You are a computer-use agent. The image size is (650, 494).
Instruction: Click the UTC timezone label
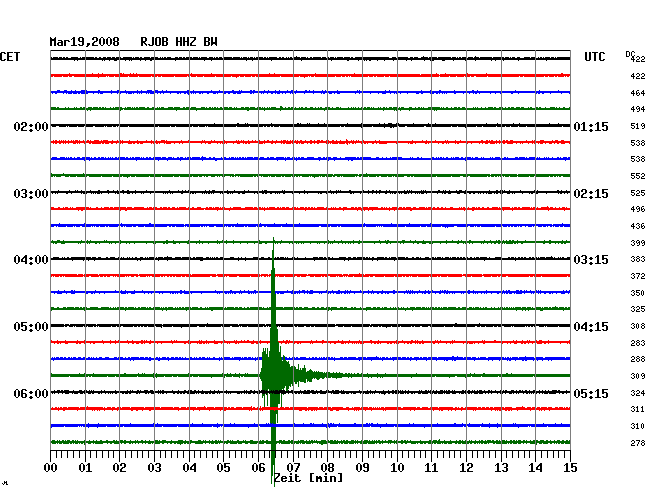594,57
